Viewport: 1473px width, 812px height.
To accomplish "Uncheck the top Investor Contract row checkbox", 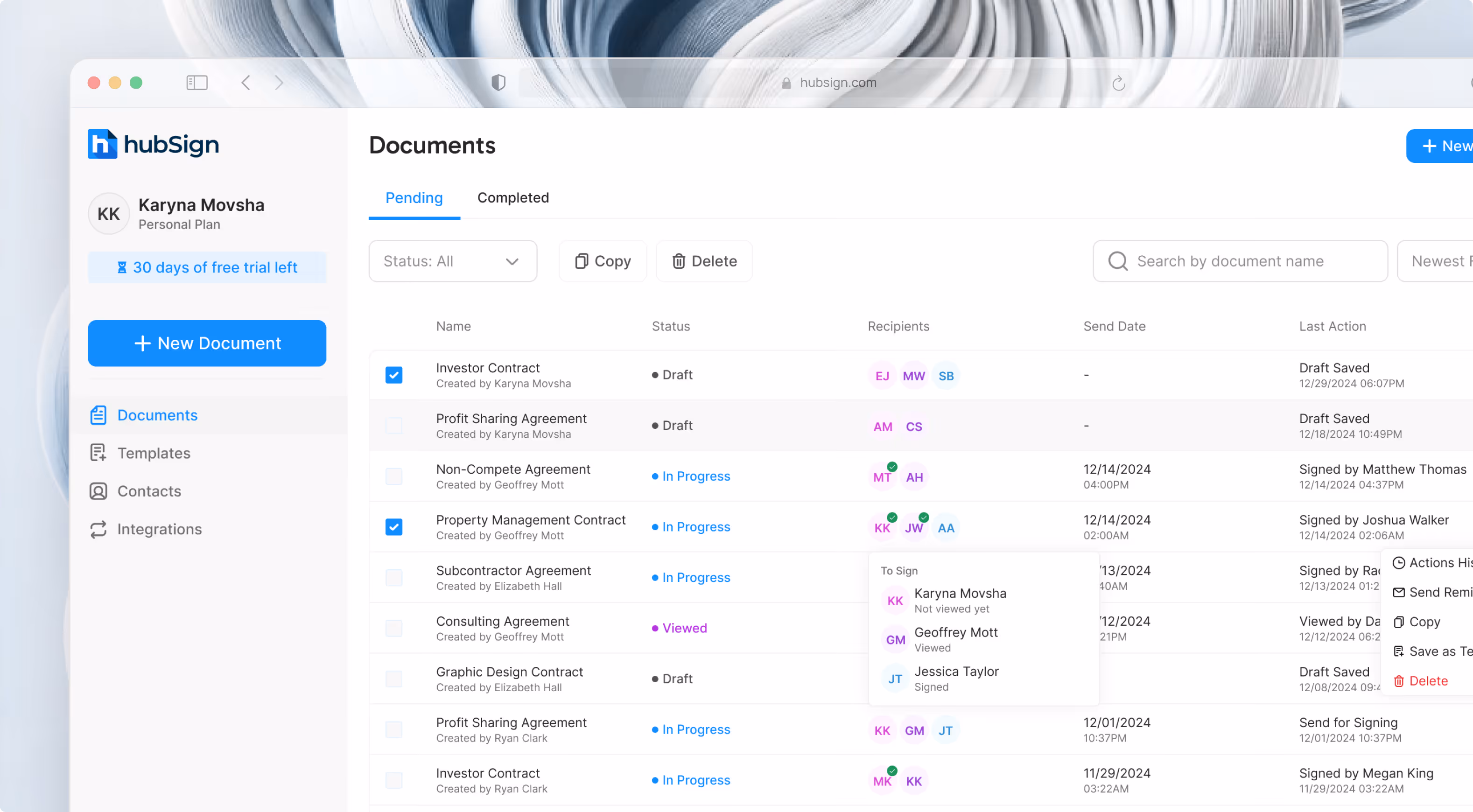I will (x=394, y=375).
